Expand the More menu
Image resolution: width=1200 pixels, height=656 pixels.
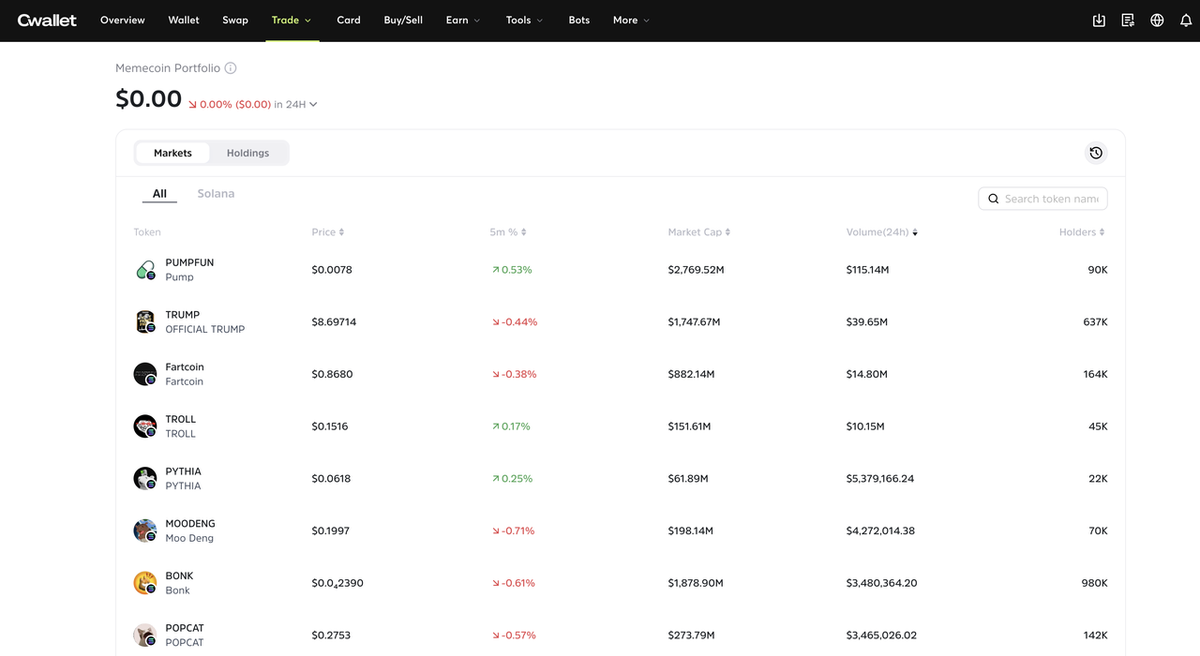(631, 20)
